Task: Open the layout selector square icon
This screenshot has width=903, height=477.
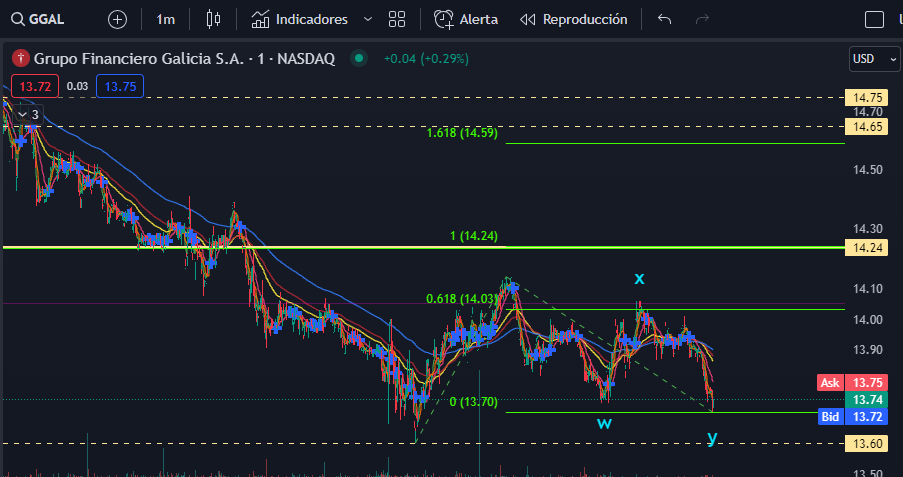Action: pyautogui.click(x=874, y=20)
